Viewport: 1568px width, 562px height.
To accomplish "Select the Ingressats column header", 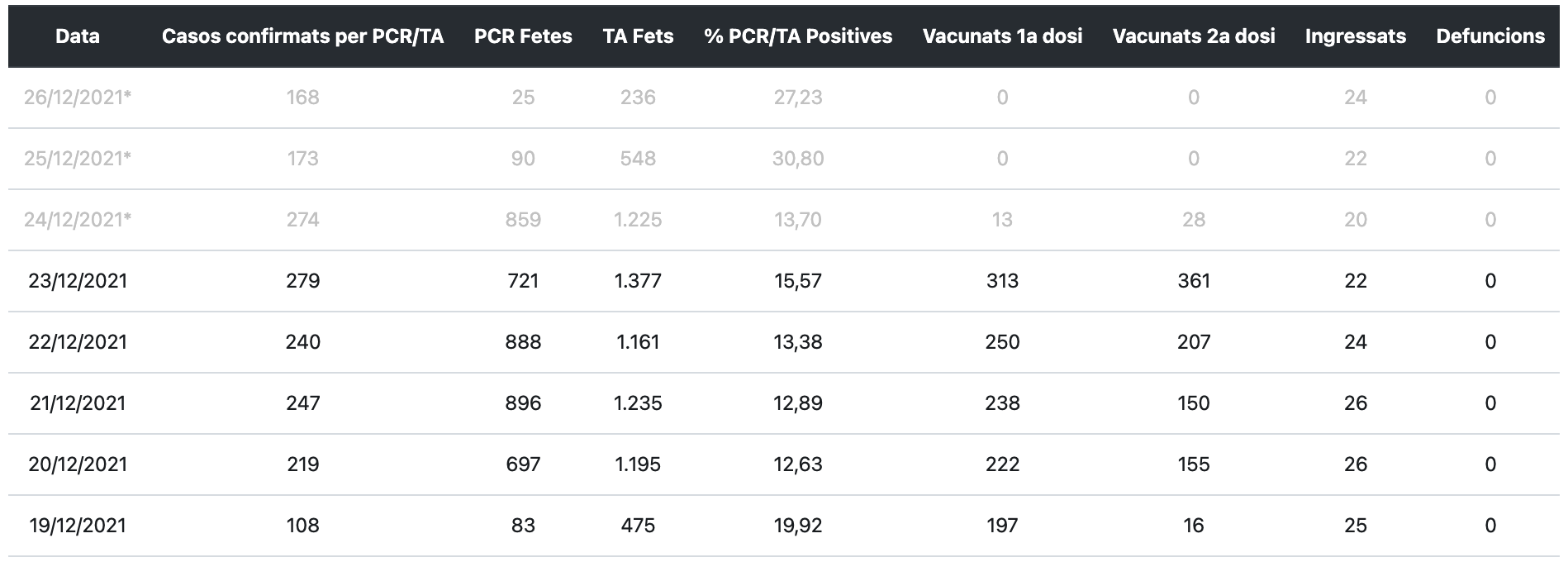I will pyautogui.click(x=1355, y=36).
